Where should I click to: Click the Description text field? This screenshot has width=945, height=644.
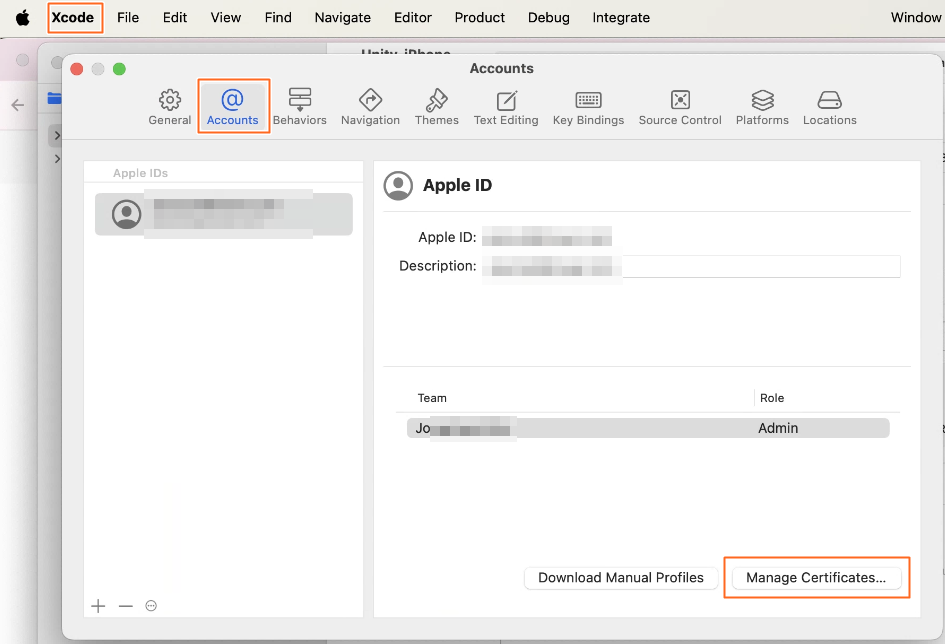691,266
